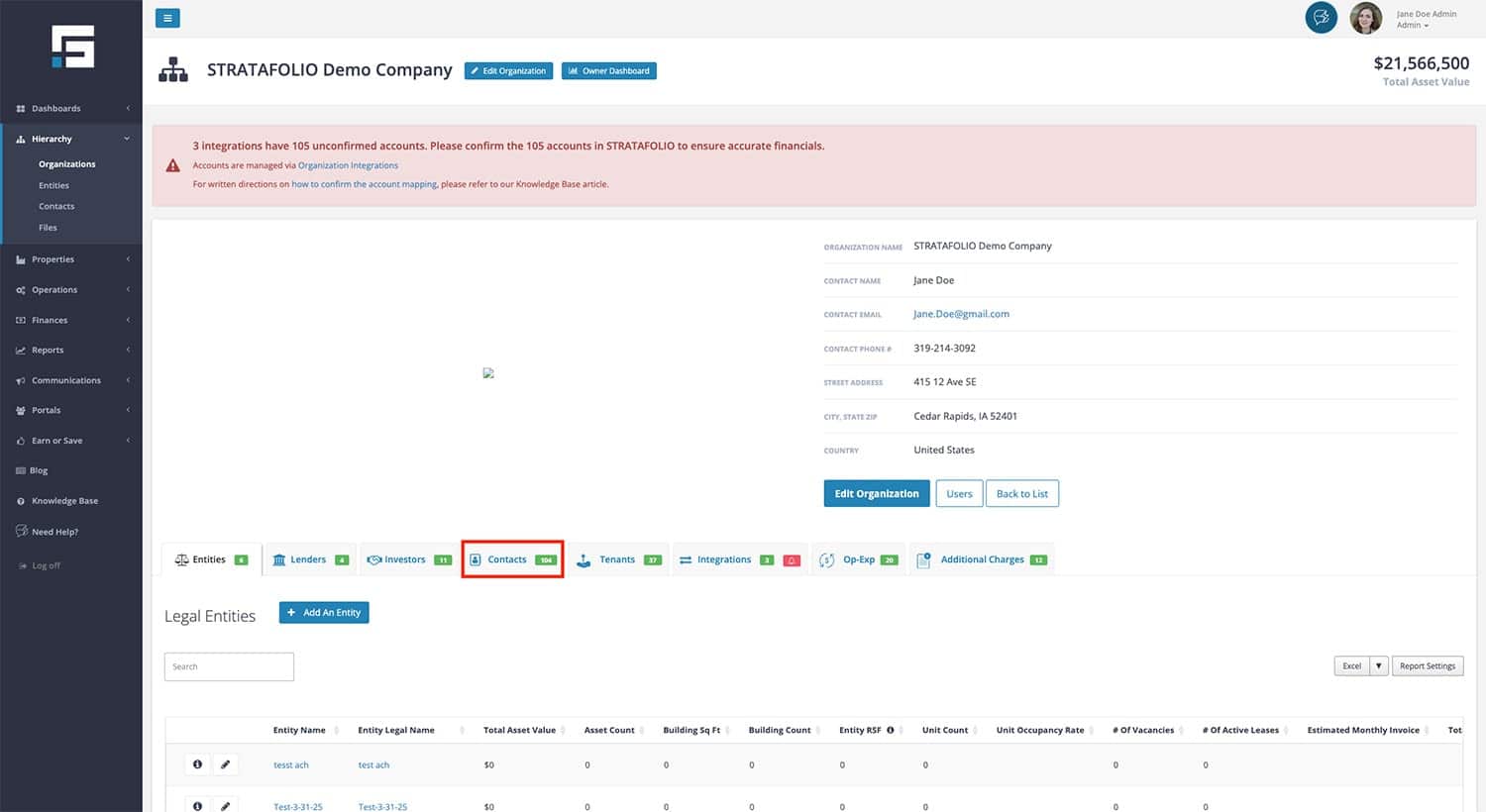Image resolution: width=1486 pixels, height=812 pixels.
Task: Click the info icon for tesst ach row
Action: pyautogui.click(x=197, y=764)
